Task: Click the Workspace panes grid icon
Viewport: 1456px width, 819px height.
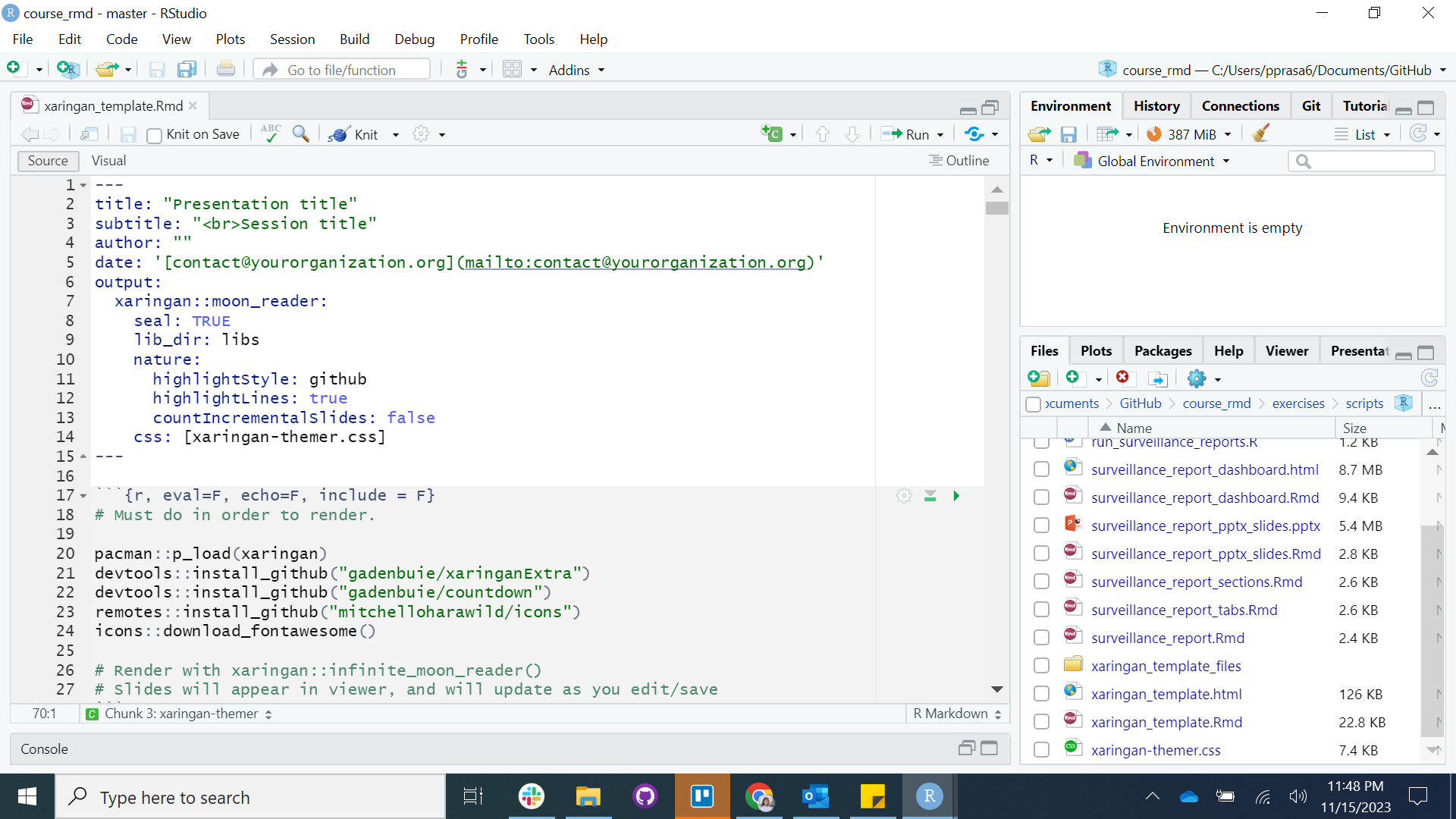Action: (513, 69)
